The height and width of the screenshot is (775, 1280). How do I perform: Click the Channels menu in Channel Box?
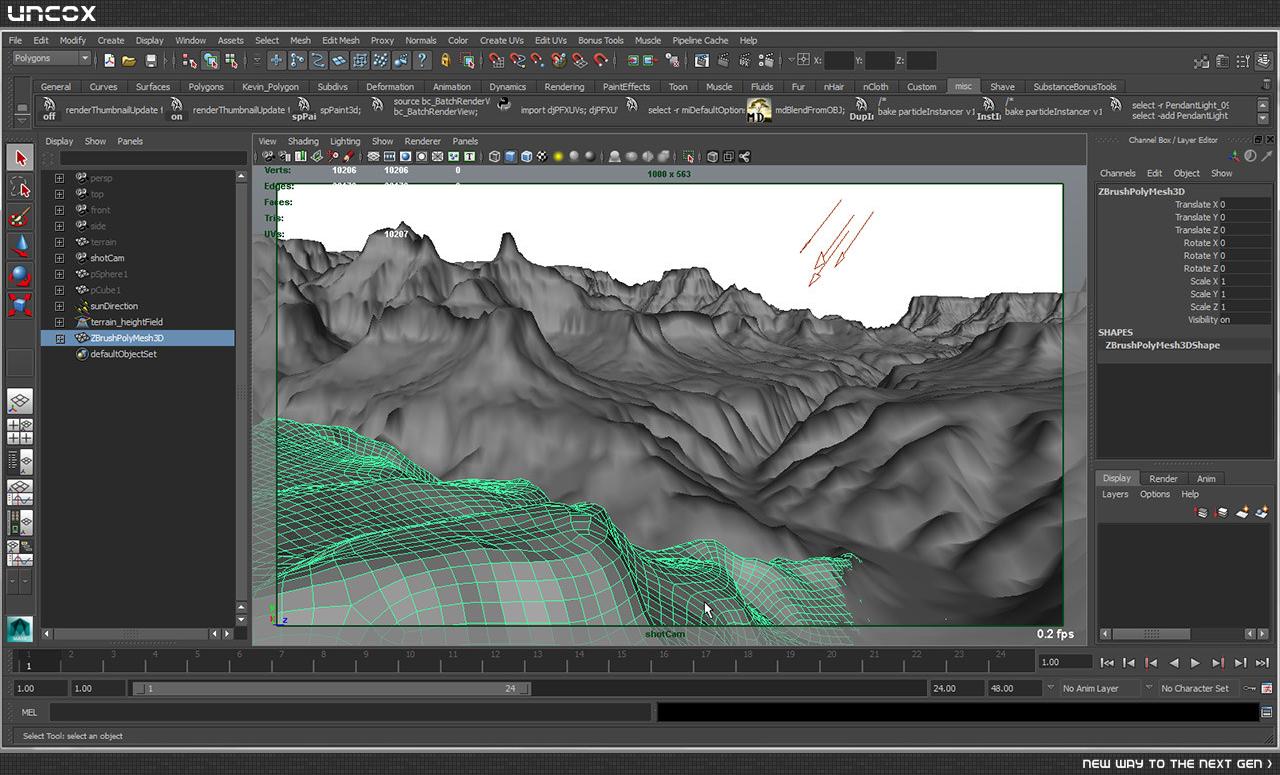pyautogui.click(x=1118, y=173)
